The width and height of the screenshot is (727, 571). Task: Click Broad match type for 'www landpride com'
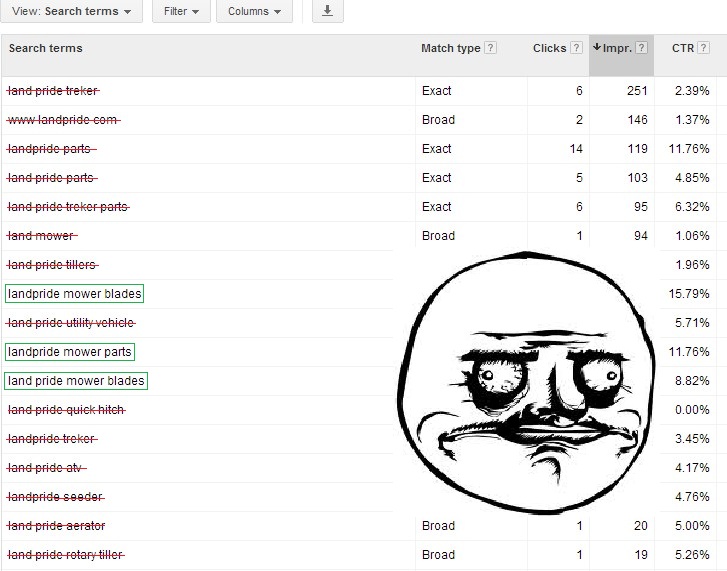[438, 120]
